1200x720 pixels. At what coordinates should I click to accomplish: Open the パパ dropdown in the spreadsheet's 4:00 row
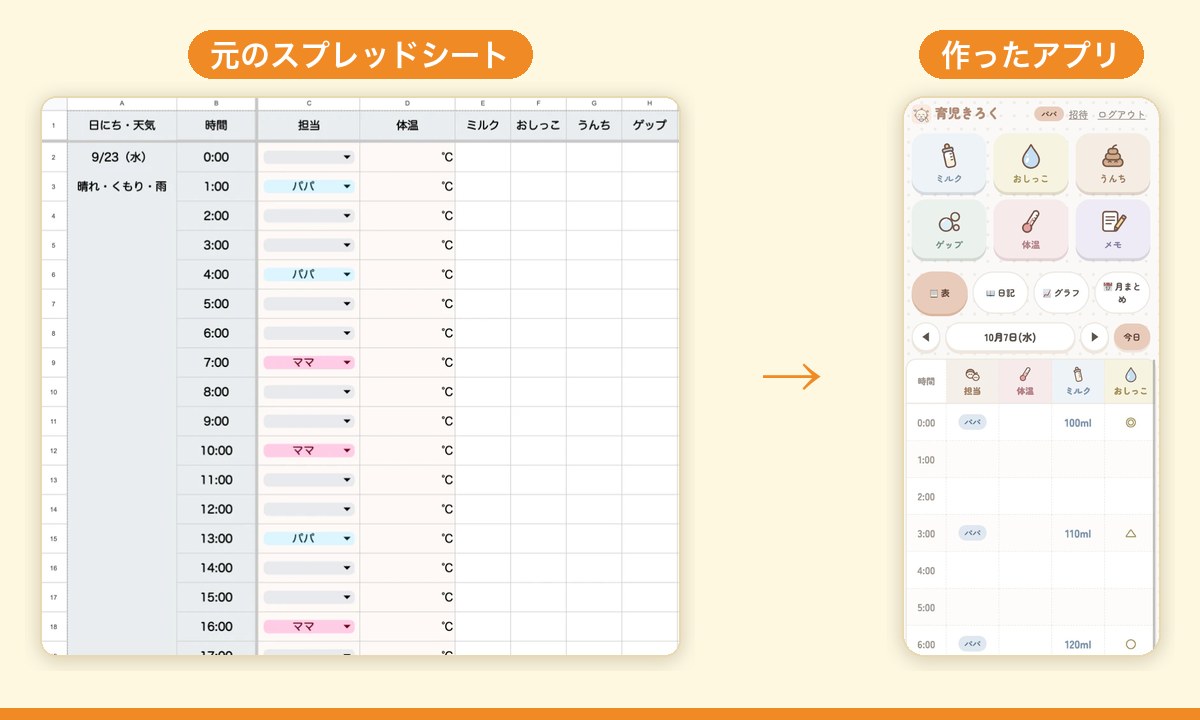tap(308, 274)
